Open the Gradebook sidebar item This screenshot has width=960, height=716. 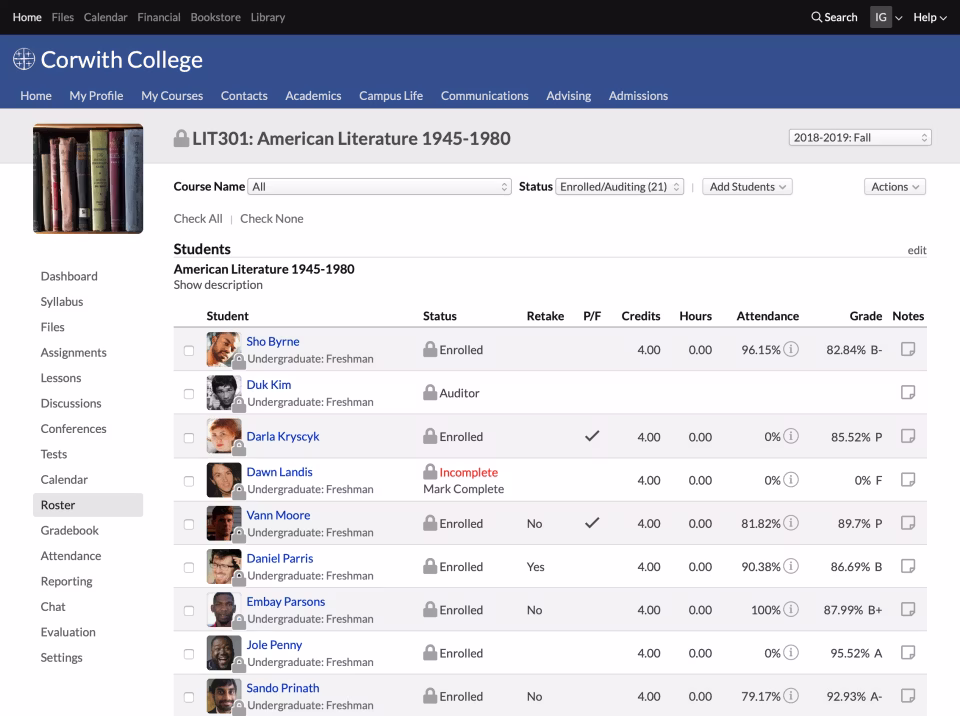pos(69,530)
